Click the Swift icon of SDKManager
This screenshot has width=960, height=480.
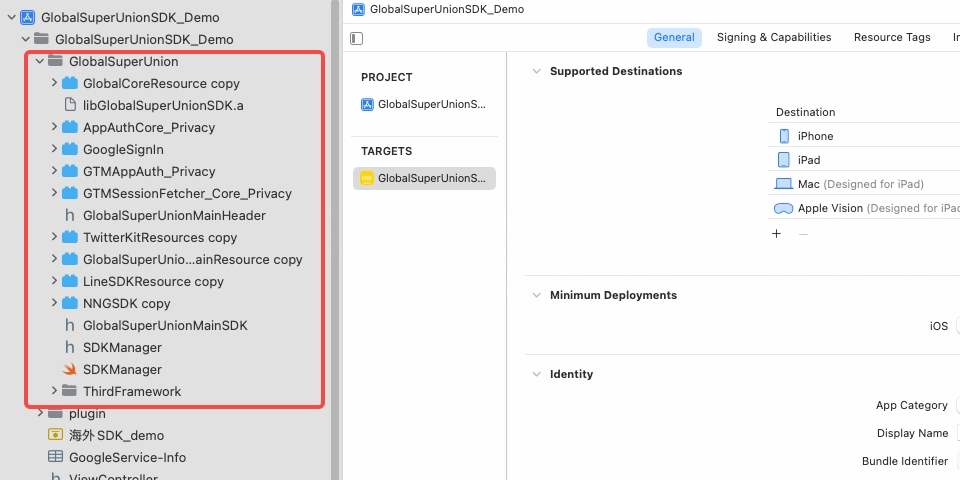[70, 369]
